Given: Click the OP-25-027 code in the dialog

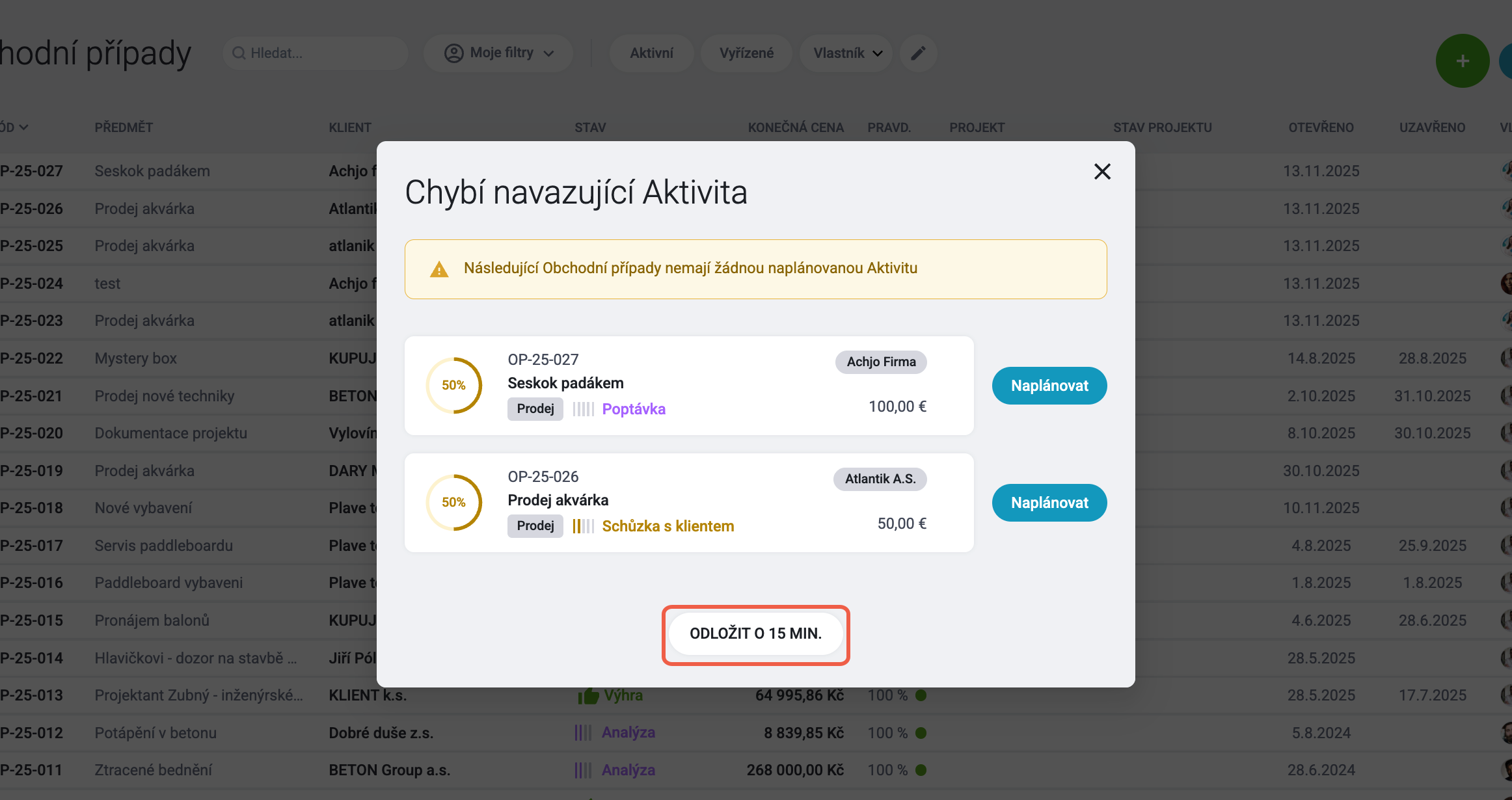Looking at the screenshot, I should 543,360.
